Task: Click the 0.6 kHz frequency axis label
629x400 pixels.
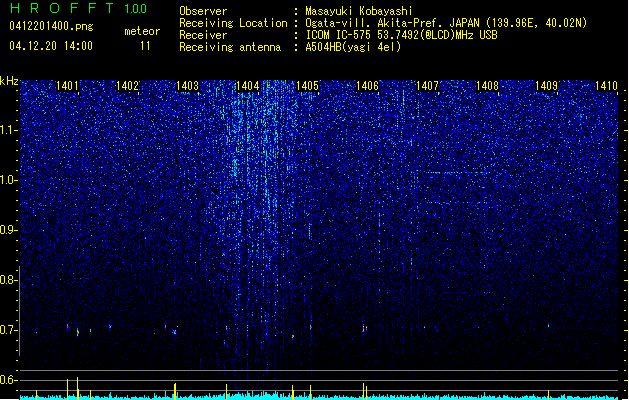Action: point(9,380)
